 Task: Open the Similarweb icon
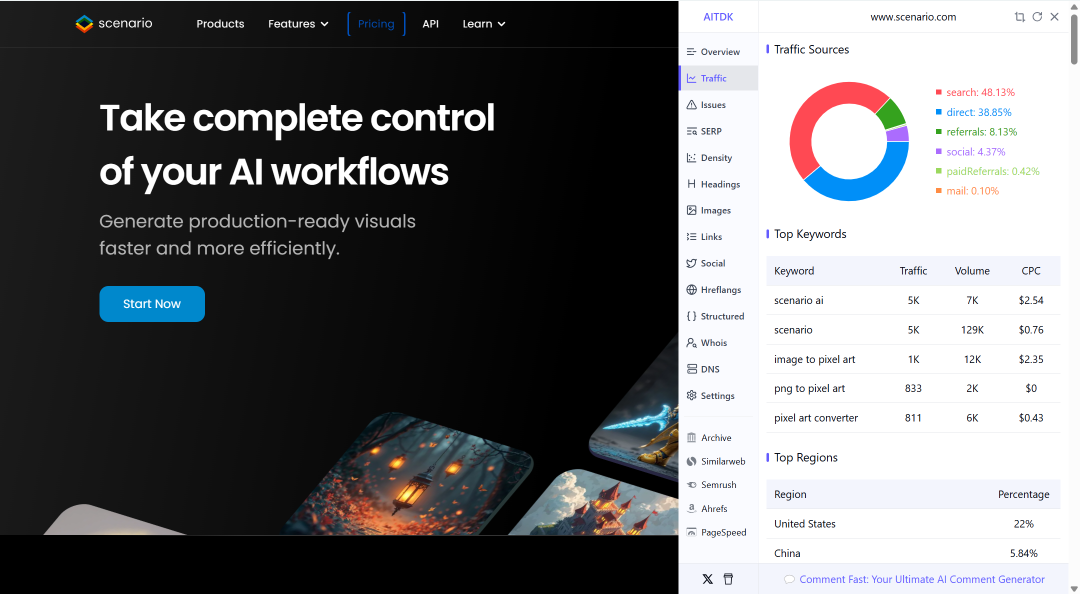(x=691, y=462)
